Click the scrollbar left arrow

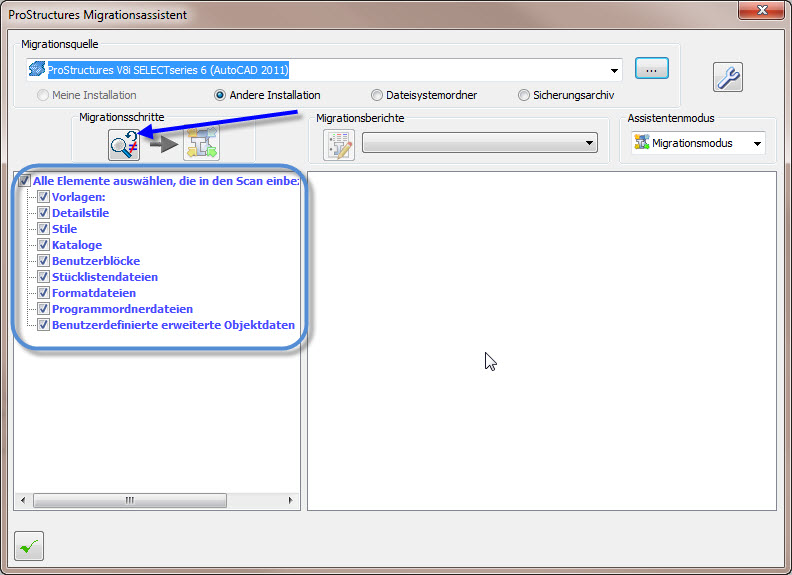23,500
